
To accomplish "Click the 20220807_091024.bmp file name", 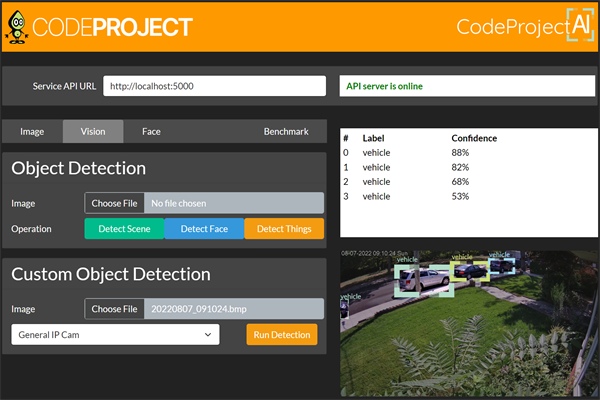I will coord(199,309).
